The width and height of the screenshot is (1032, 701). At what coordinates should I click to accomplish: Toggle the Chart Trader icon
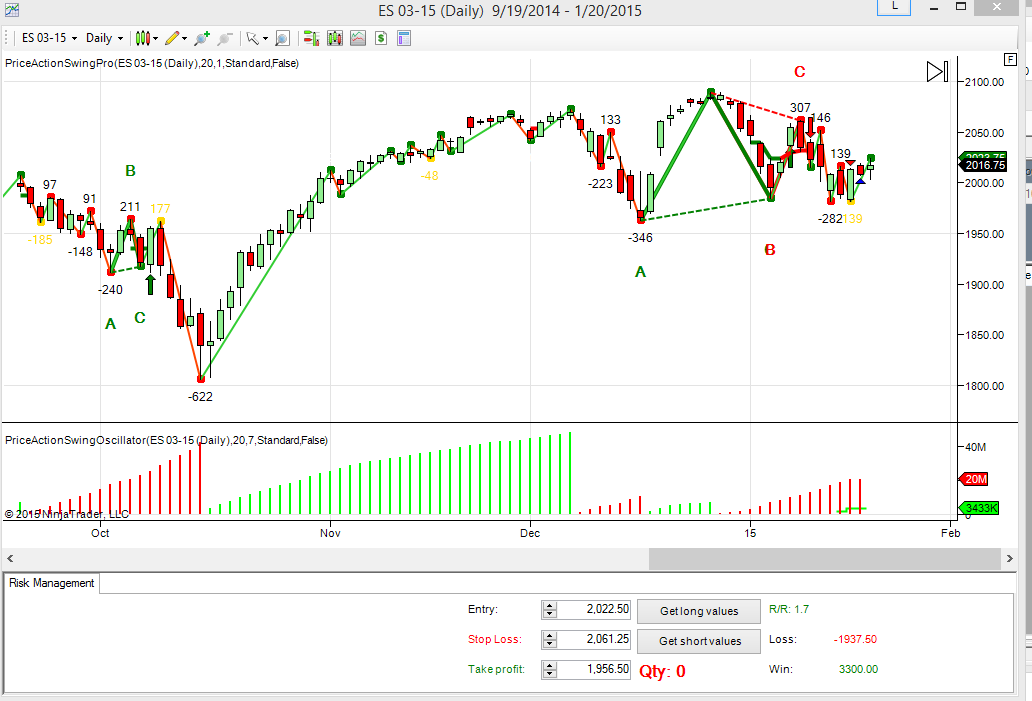click(311, 38)
